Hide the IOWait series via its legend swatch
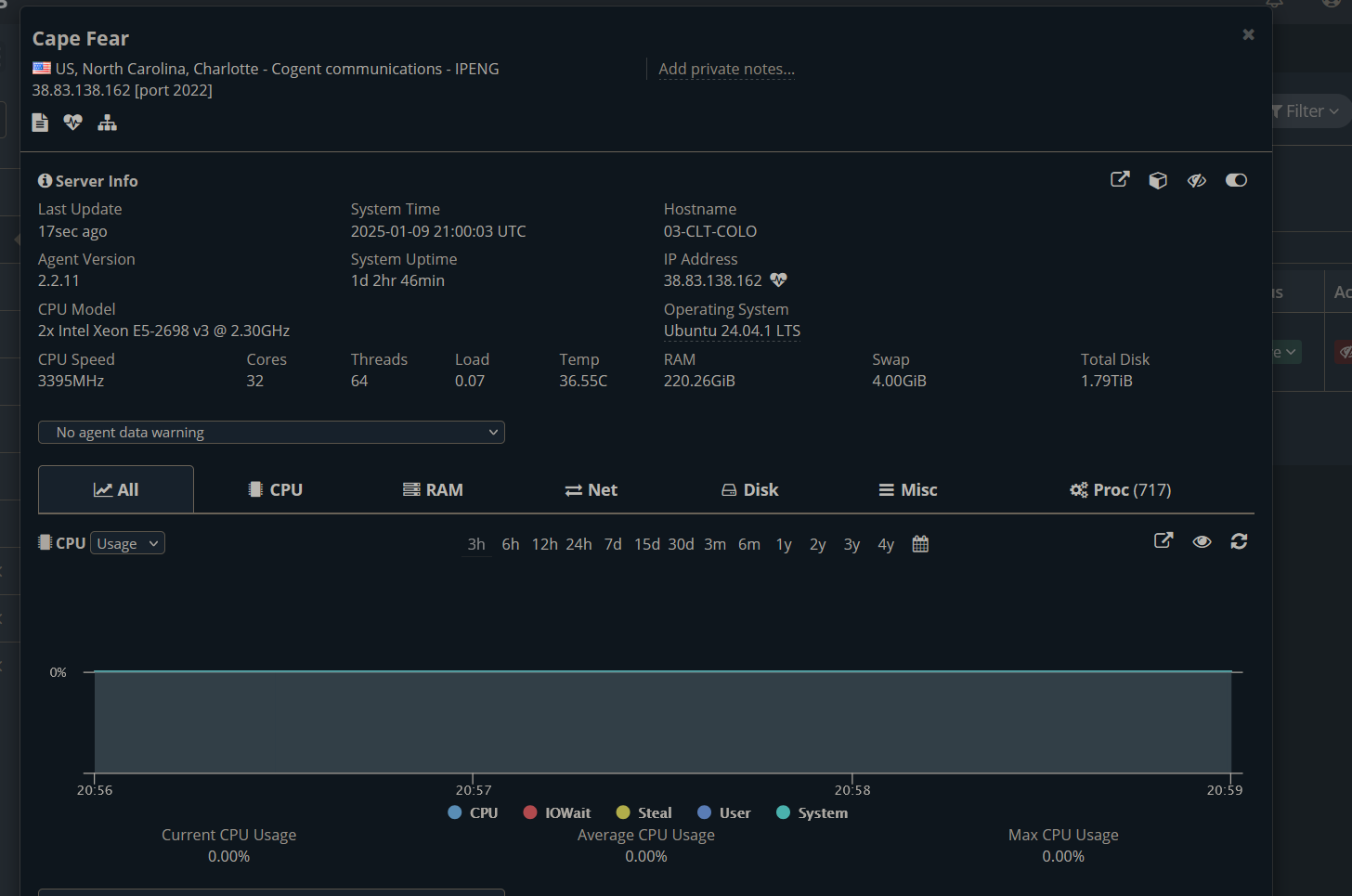Screen dimensions: 1352x896 pyautogui.click(x=530, y=812)
